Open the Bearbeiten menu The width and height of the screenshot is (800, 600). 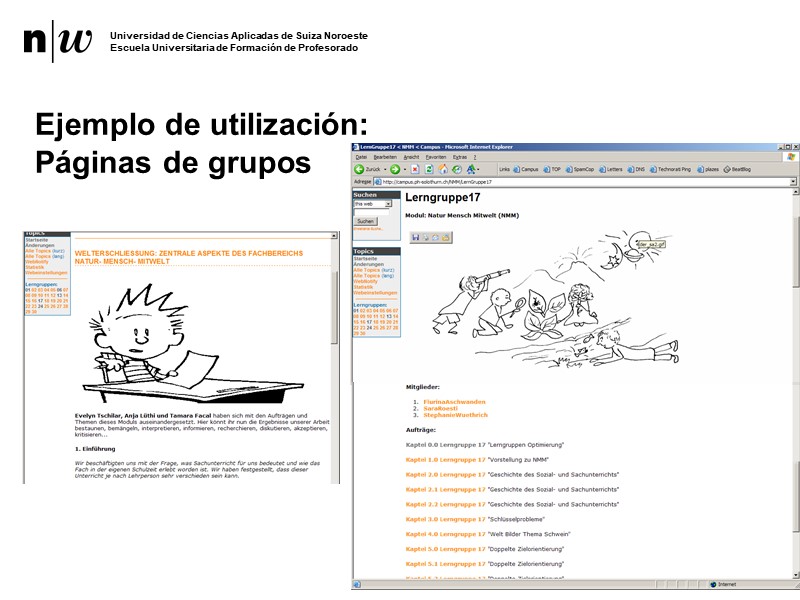tap(384, 158)
